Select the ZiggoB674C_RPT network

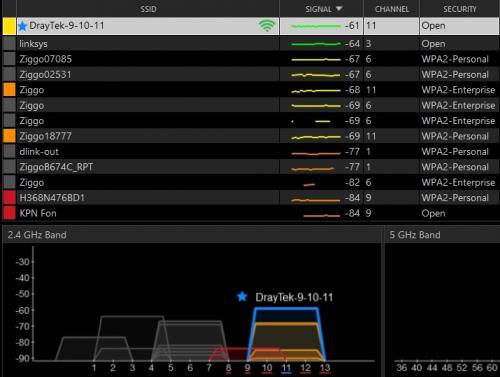click(x=251, y=167)
